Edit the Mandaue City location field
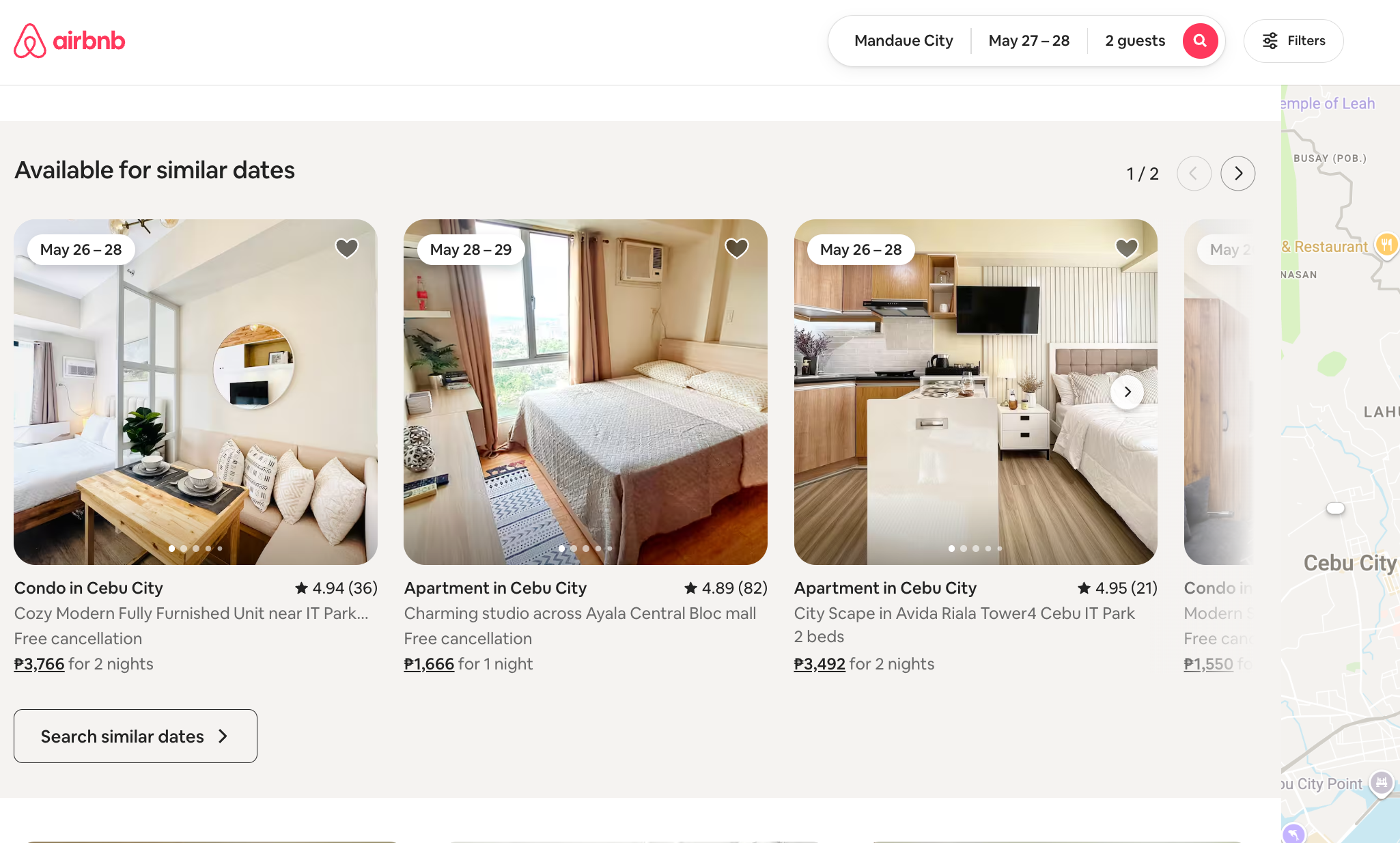Screen dimensions: 1400x843 [x=904, y=41]
